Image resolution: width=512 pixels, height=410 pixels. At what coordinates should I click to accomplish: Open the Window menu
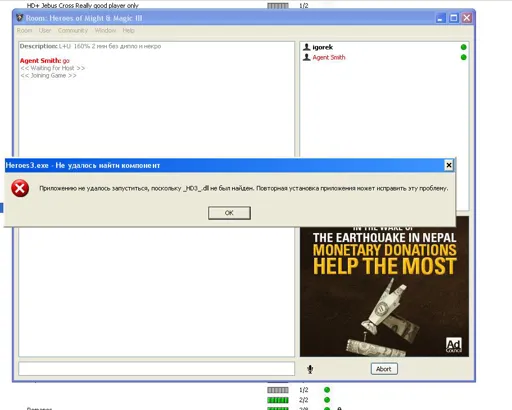click(105, 30)
